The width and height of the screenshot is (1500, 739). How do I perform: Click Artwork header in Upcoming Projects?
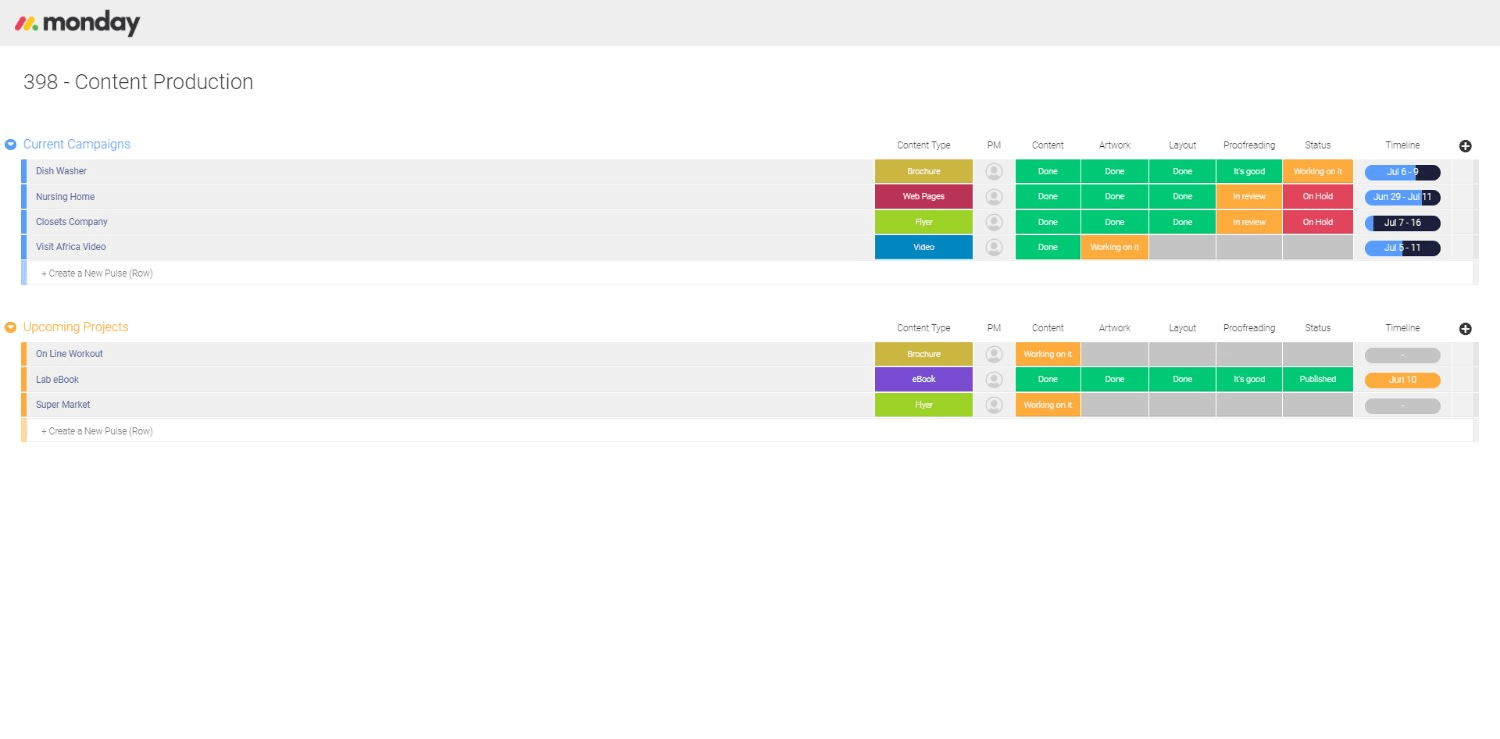point(1114,328)
